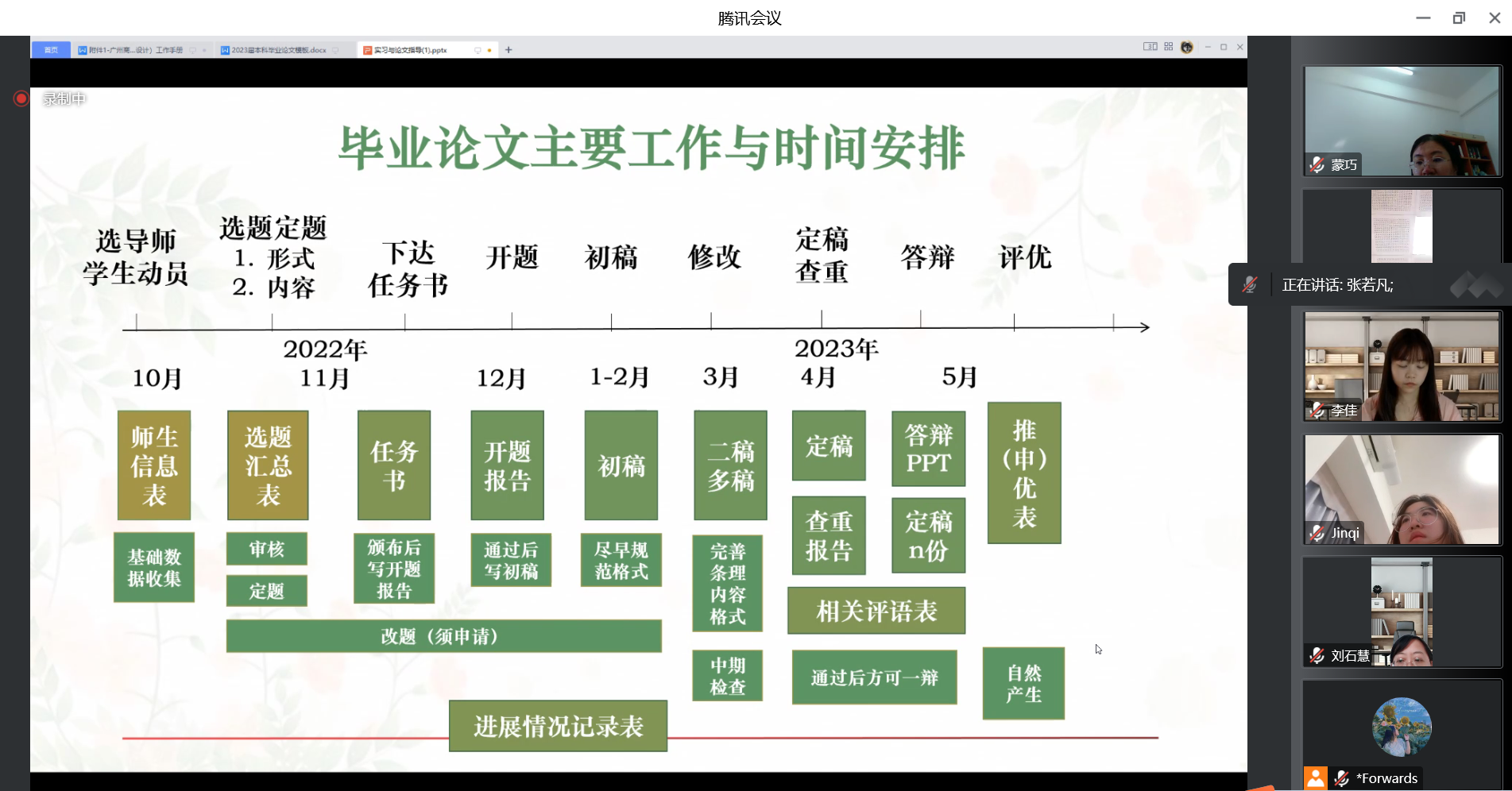Image resolution: width=1512 pixels, height=791 pixels.
Task: Click the 进展情况记录表 box on slide
Action: click(x=558, y=726)
